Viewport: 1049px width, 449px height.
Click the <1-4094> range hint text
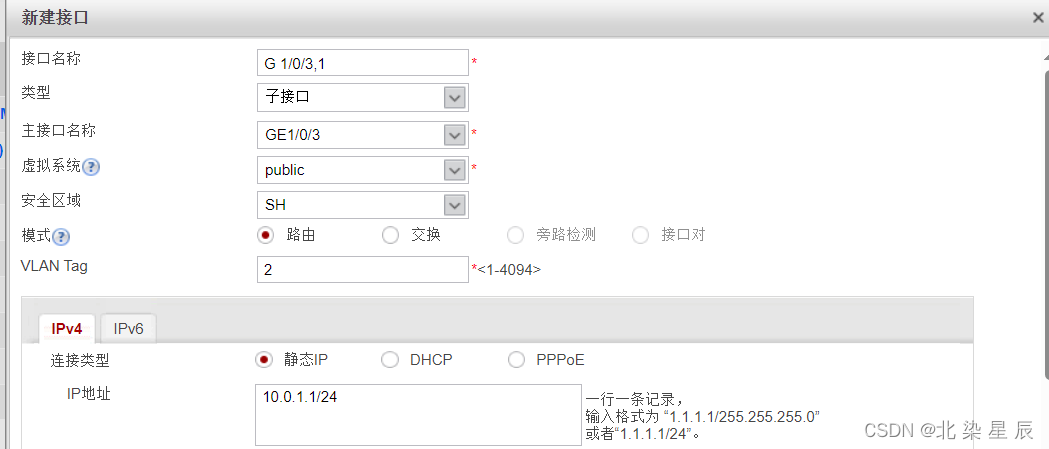point(510,270)
